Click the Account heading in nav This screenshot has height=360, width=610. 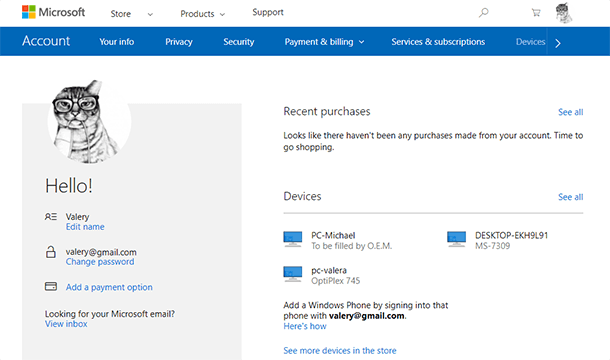[x=46, y=41]
